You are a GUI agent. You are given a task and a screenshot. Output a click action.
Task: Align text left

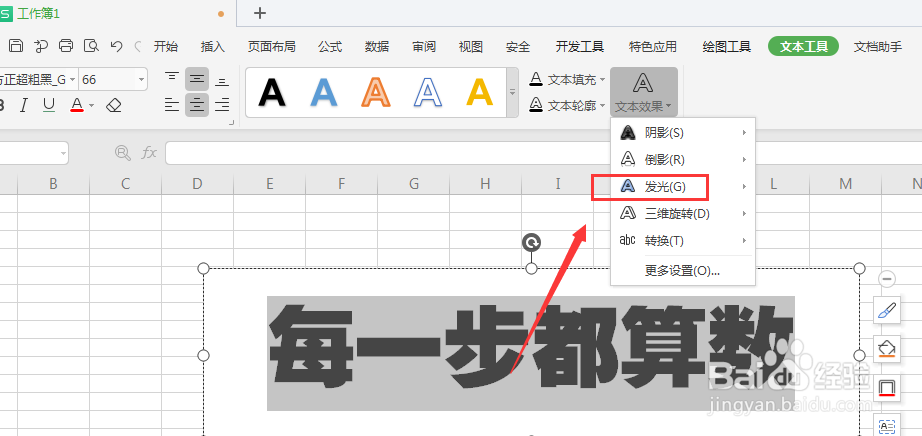(172, 105)
